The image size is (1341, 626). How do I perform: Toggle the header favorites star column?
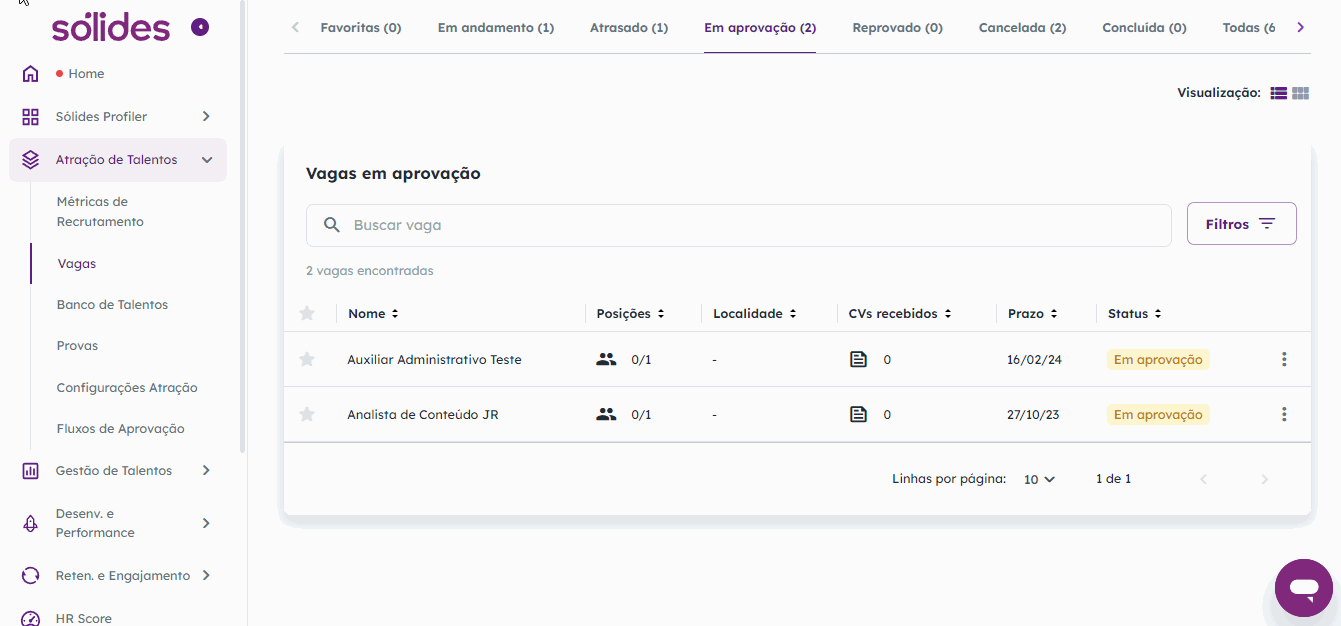tap(307, 313)
